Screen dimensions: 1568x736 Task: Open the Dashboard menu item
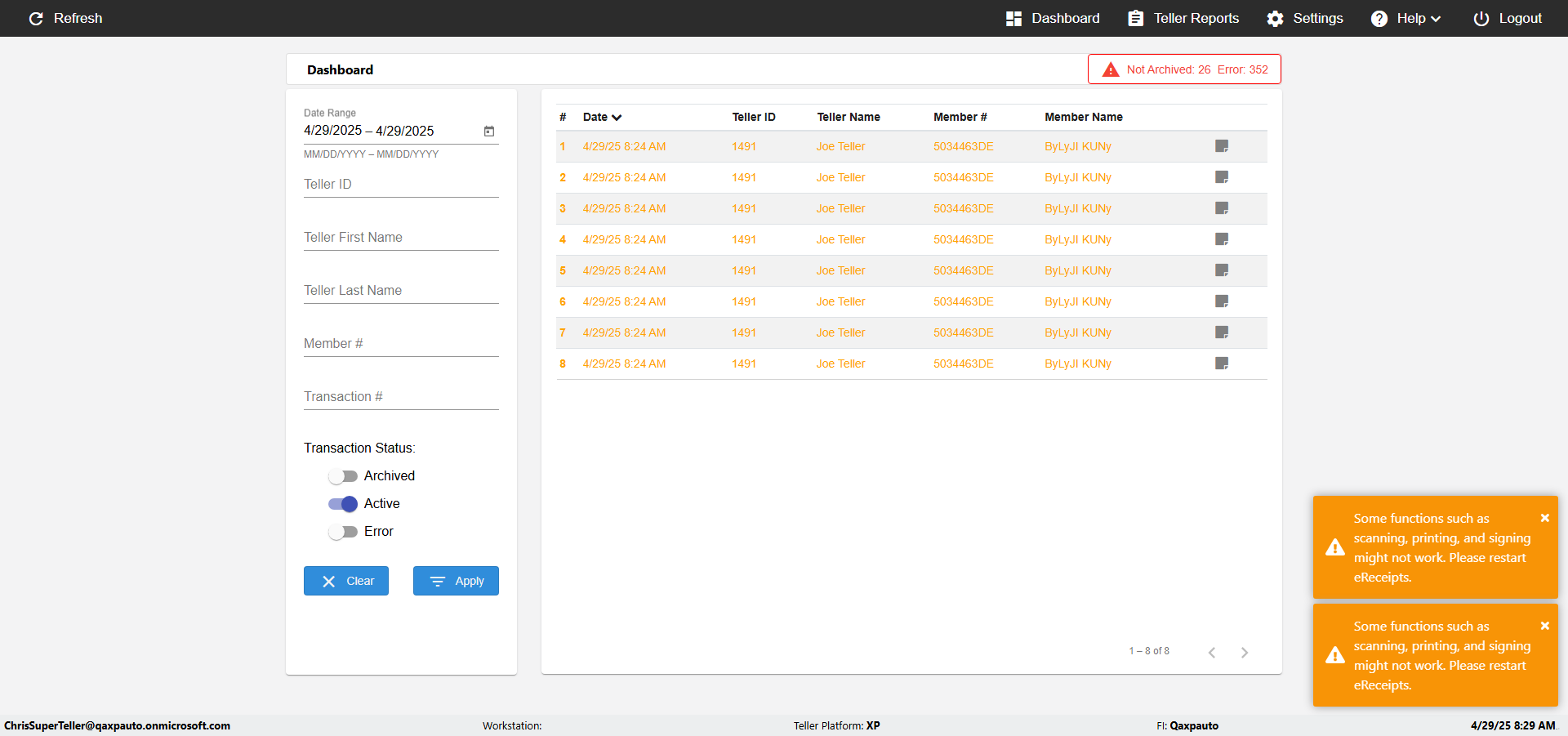click(1053, 18)
